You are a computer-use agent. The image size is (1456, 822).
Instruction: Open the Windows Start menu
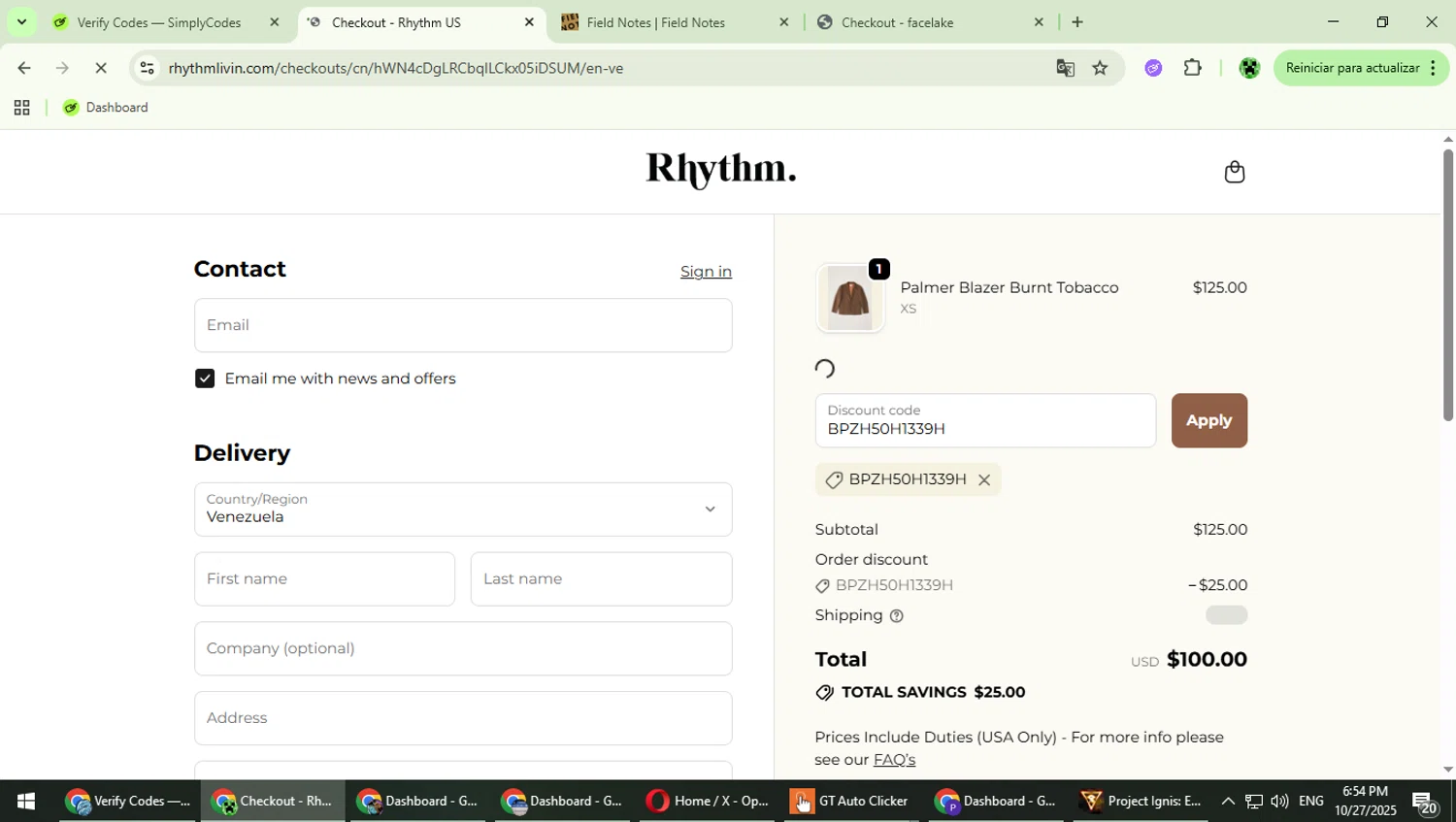(26, 802)
